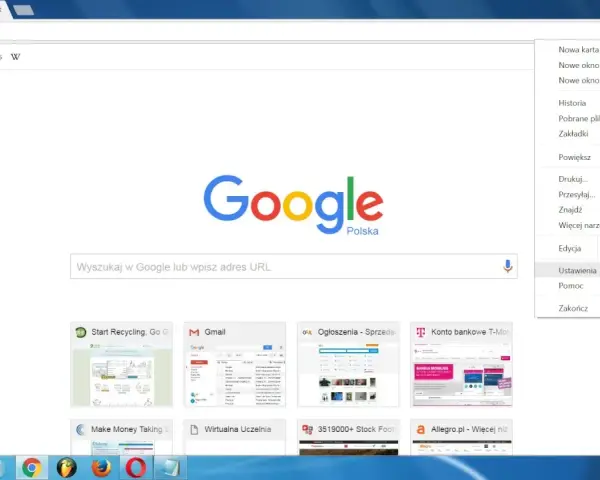Open the 3519000+ Stock Footage thumbnail
This screenshot has width=600, height=480.
click(348, 447)
